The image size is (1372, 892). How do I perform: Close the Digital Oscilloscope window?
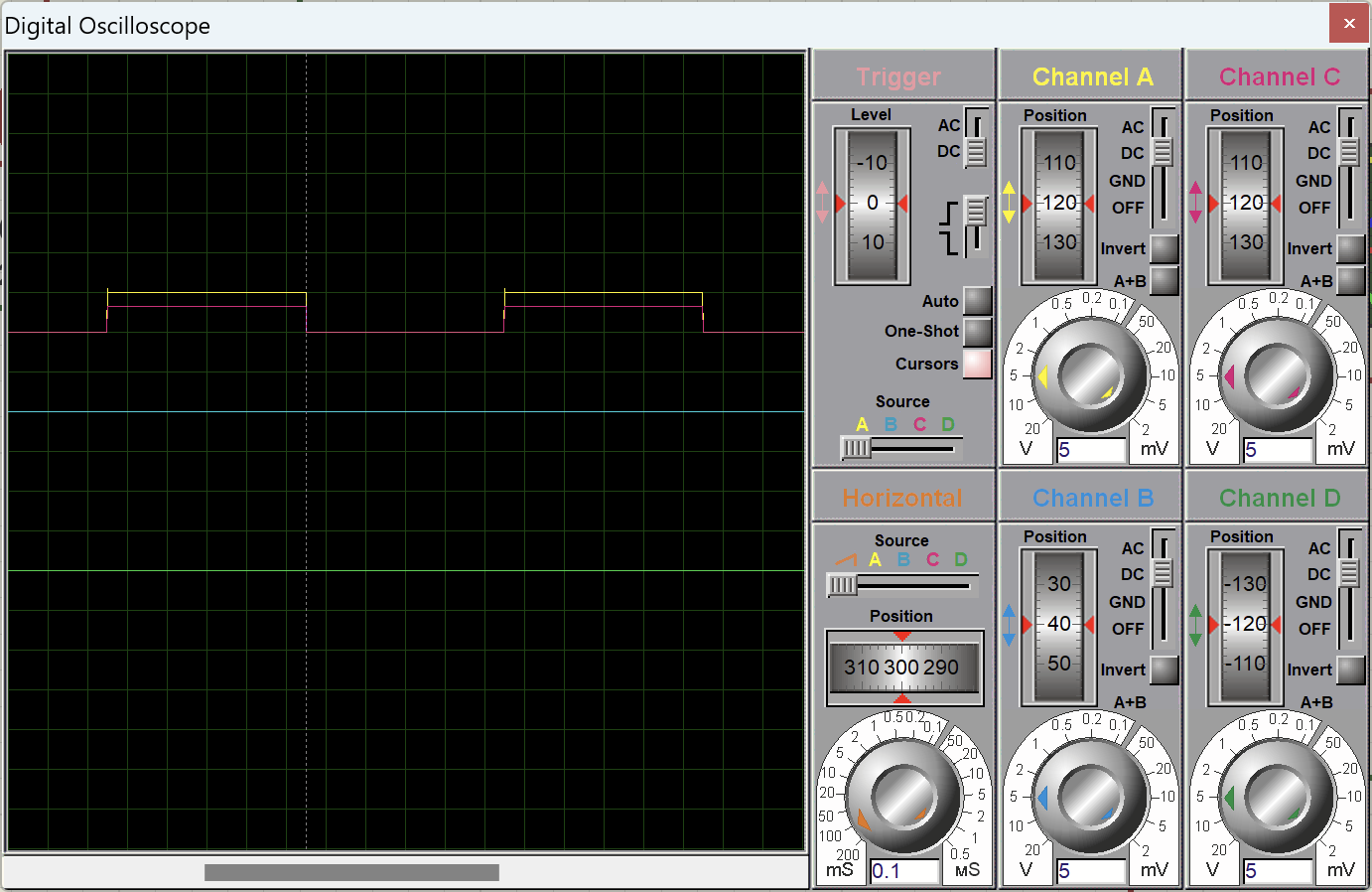[1348, 23]
